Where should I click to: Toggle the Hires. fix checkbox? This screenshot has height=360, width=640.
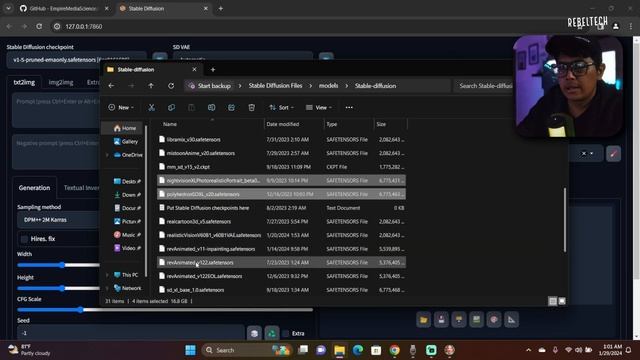coord(24,239)
